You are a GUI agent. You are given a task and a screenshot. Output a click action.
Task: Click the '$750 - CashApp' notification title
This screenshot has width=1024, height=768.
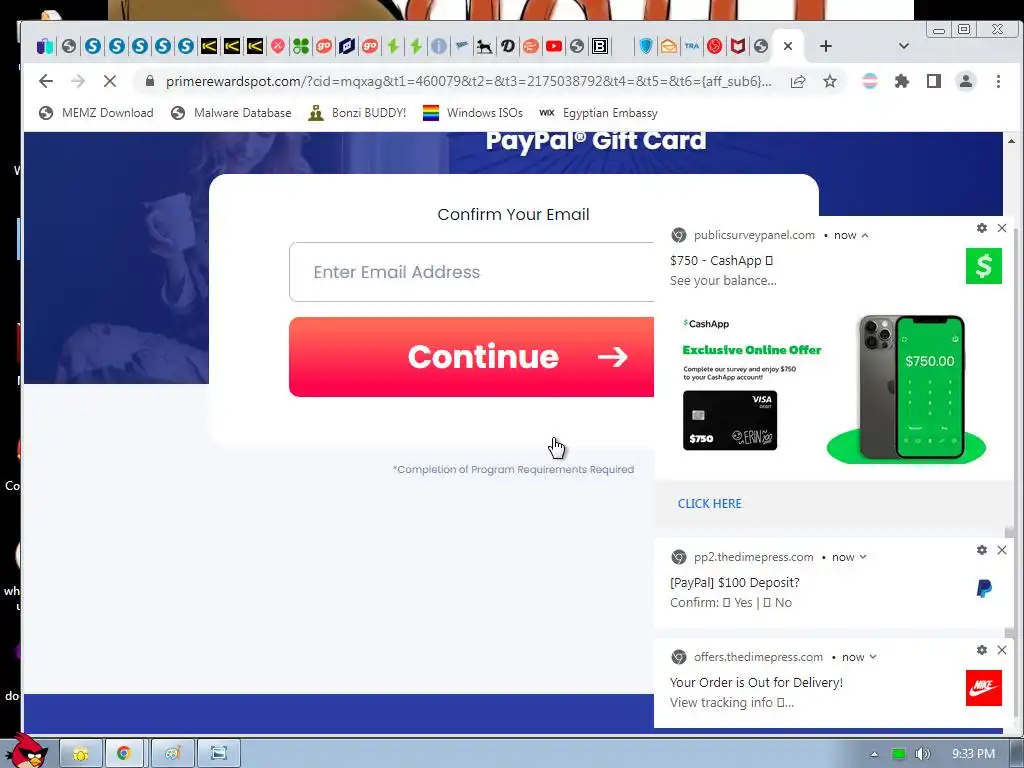(721, 261)
